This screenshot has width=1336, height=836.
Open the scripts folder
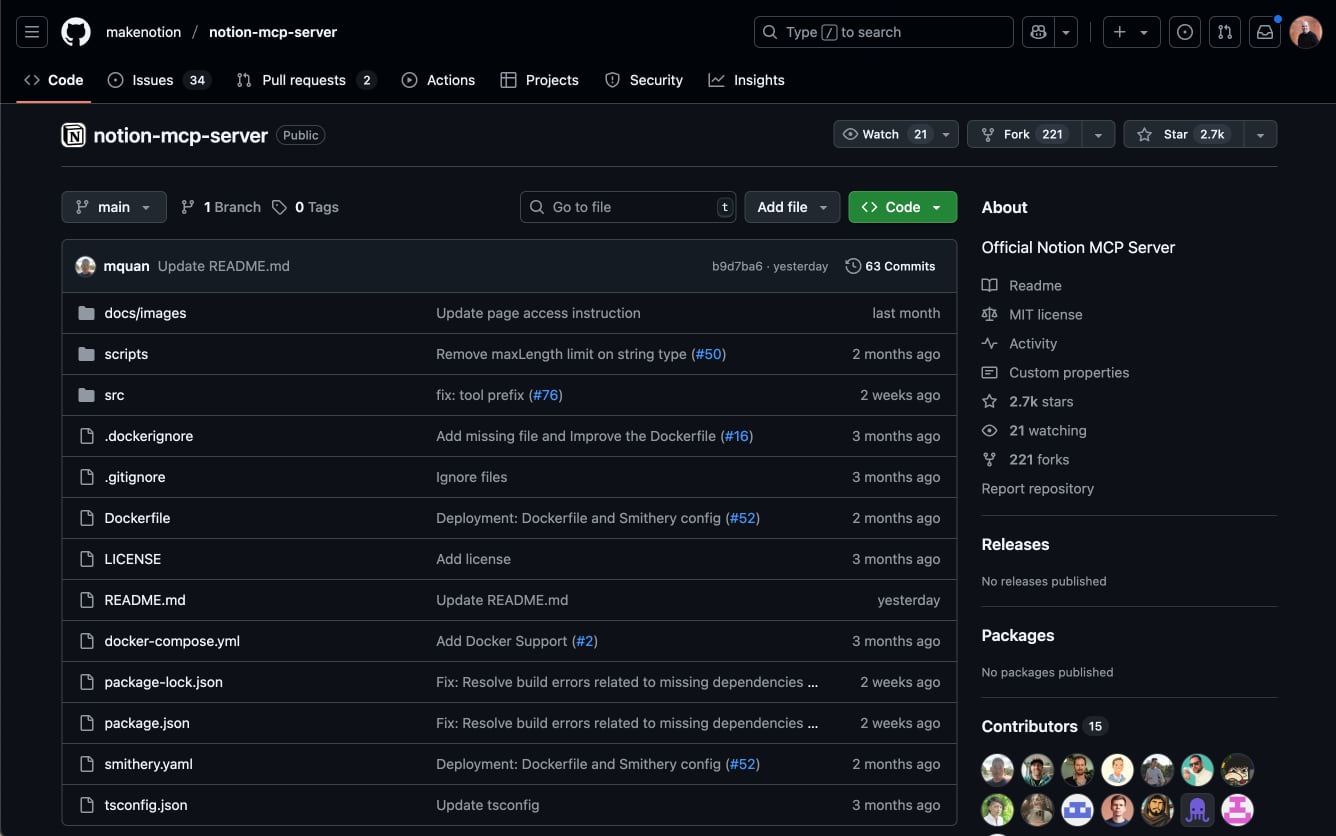pyautogui.click(x=126, y=354)
